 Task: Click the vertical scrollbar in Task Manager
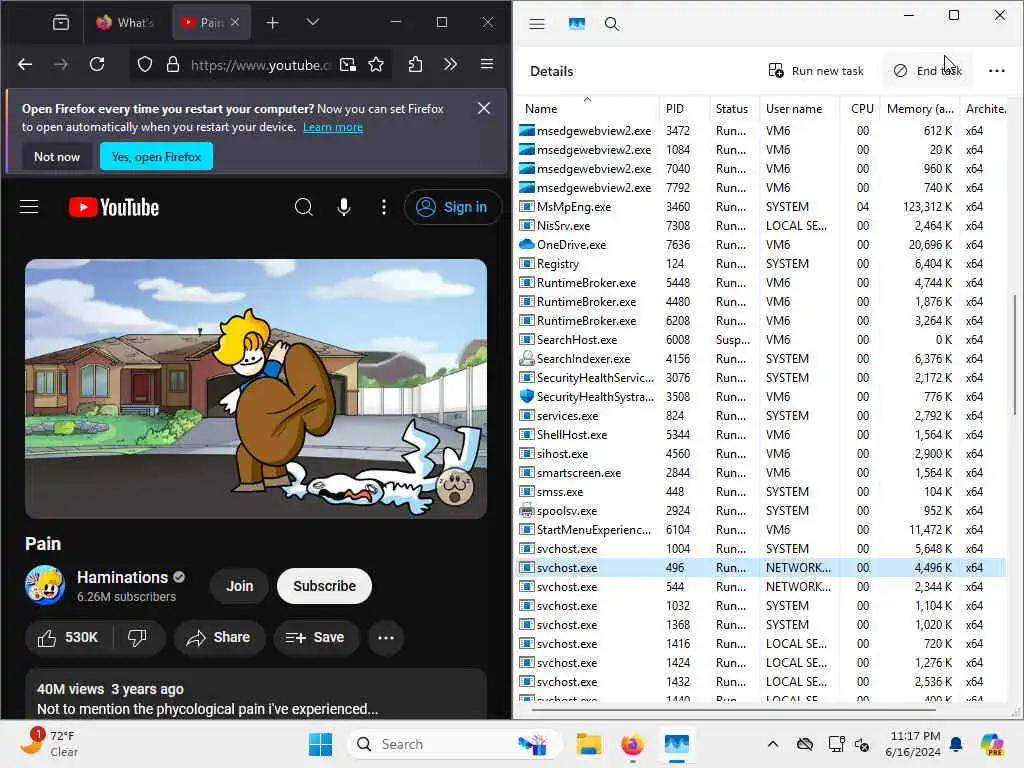1014,355
